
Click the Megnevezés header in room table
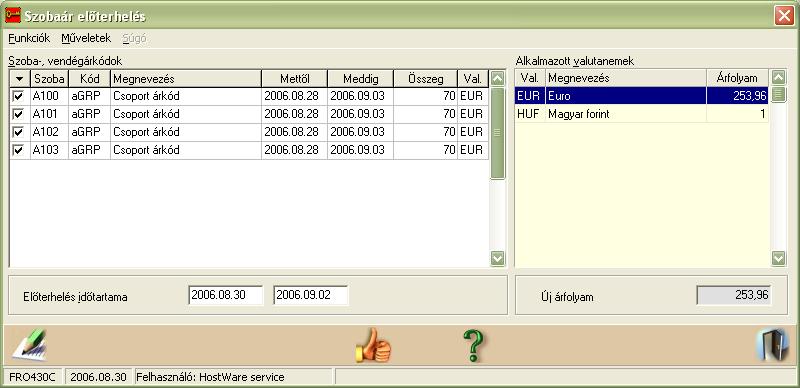(x=186, y=79)
